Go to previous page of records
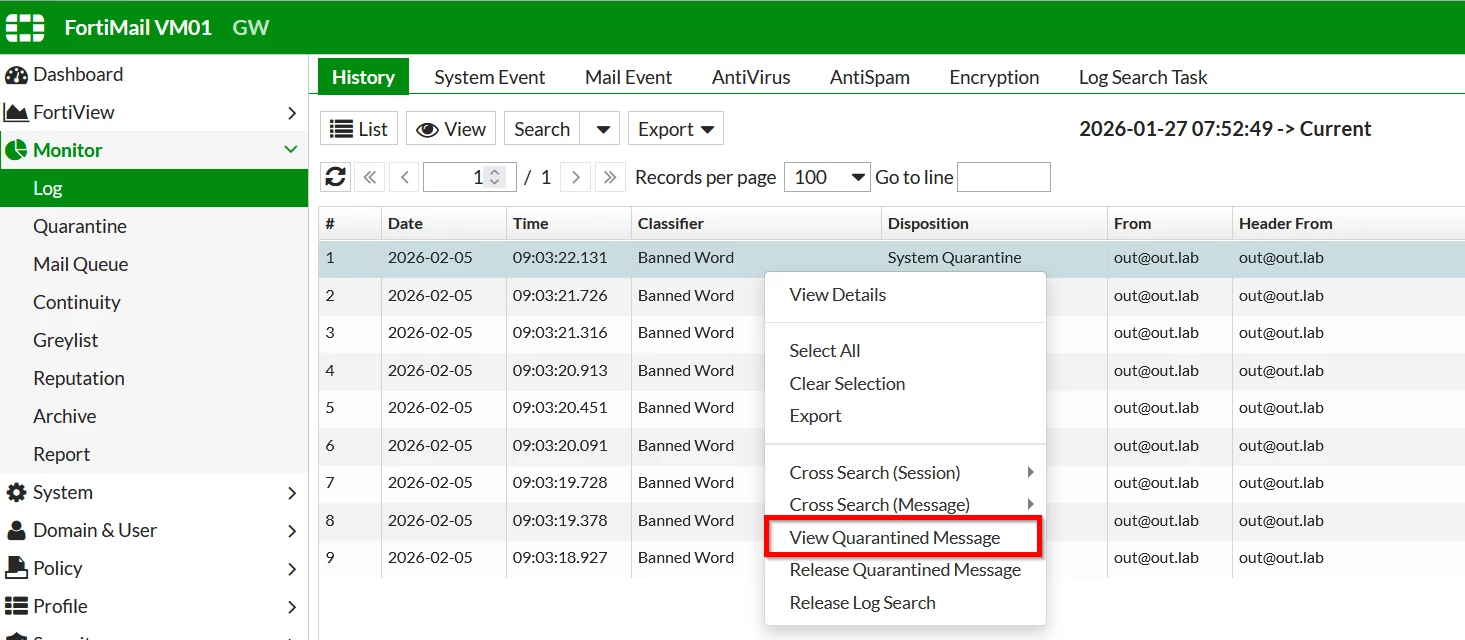1465x640 pixels. 404,177
